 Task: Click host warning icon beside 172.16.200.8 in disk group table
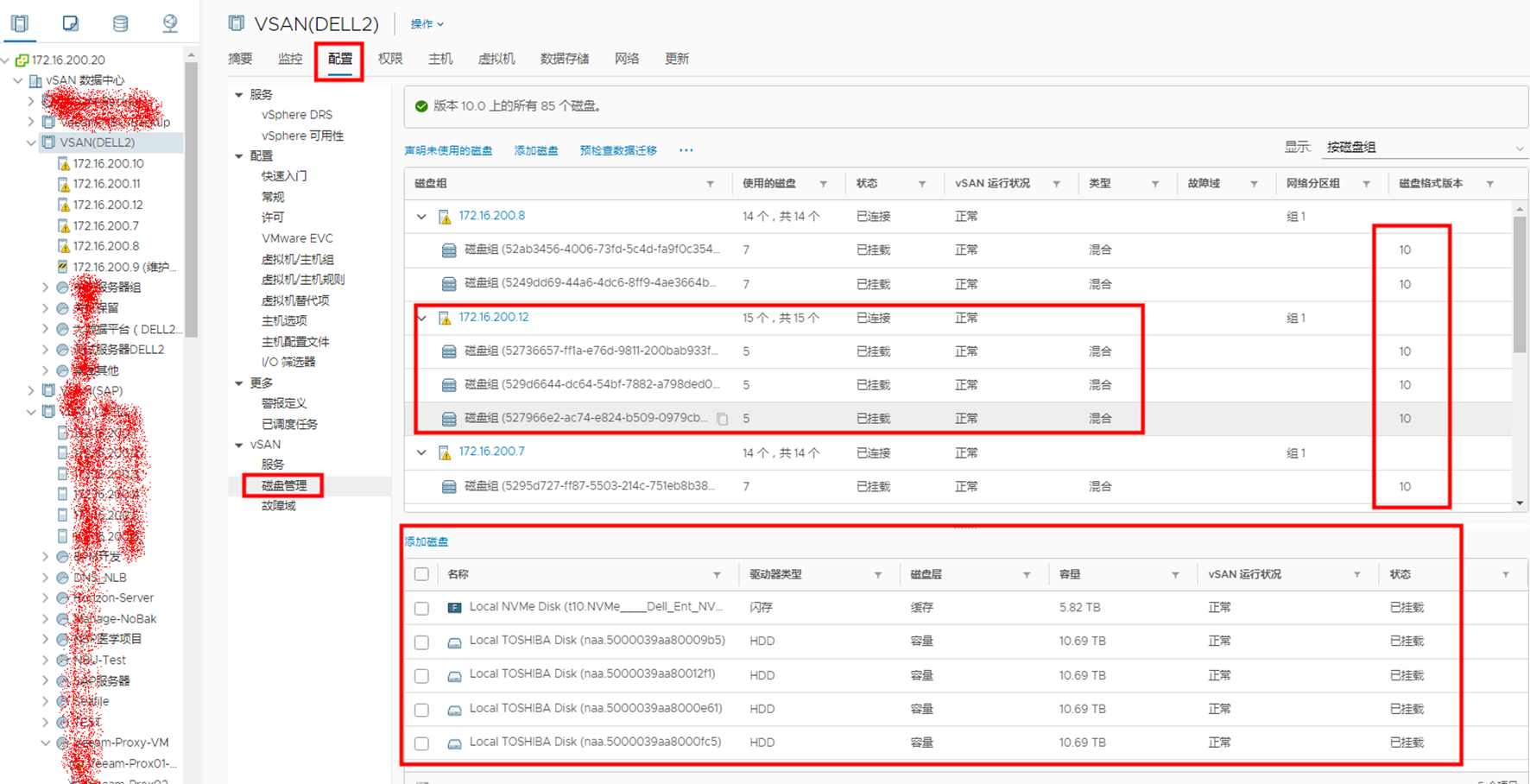point(445,217)
